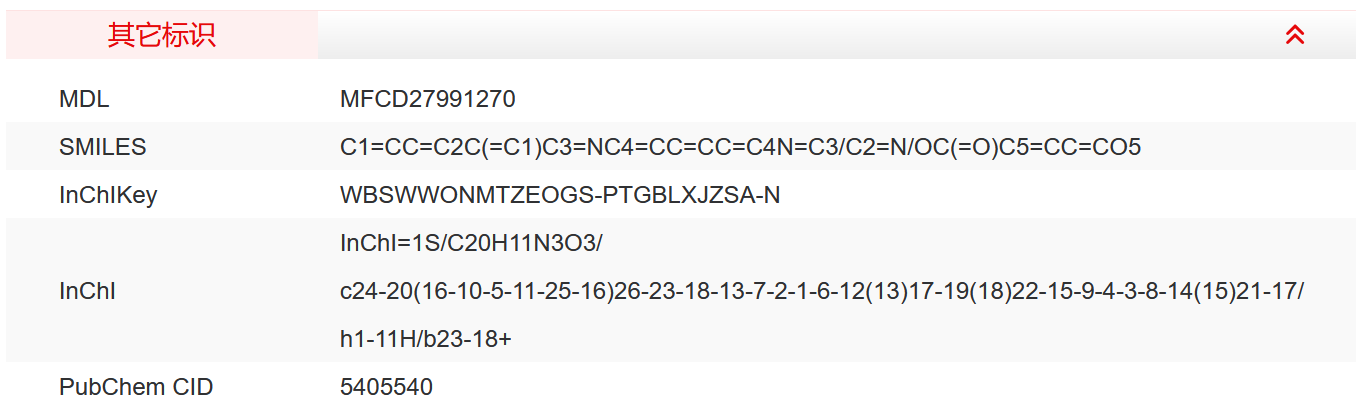Collapse the 其它标识 section with the red chevron

click(x=1295, y=35)
